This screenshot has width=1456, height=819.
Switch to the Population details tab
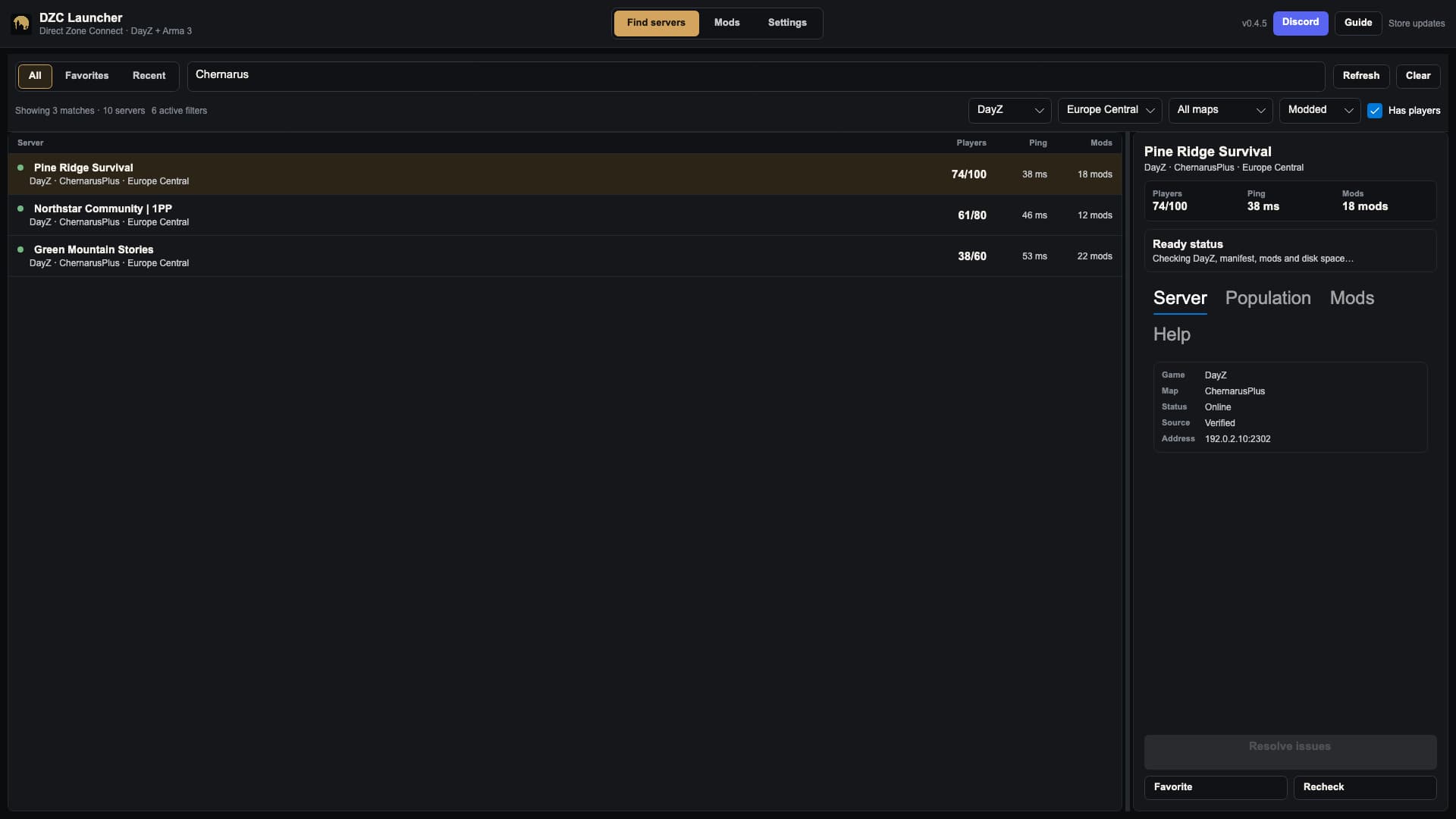click(x=1268, y=298)
